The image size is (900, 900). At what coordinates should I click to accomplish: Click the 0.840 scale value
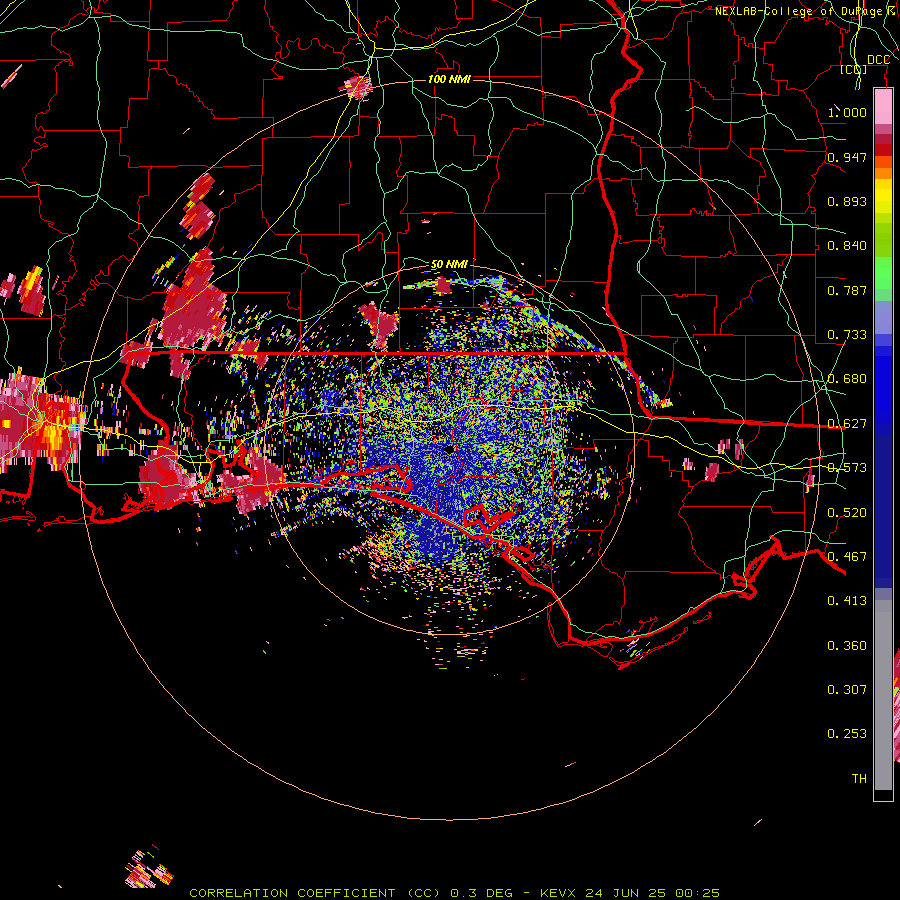pyautogui.click(x=847, y=246)
